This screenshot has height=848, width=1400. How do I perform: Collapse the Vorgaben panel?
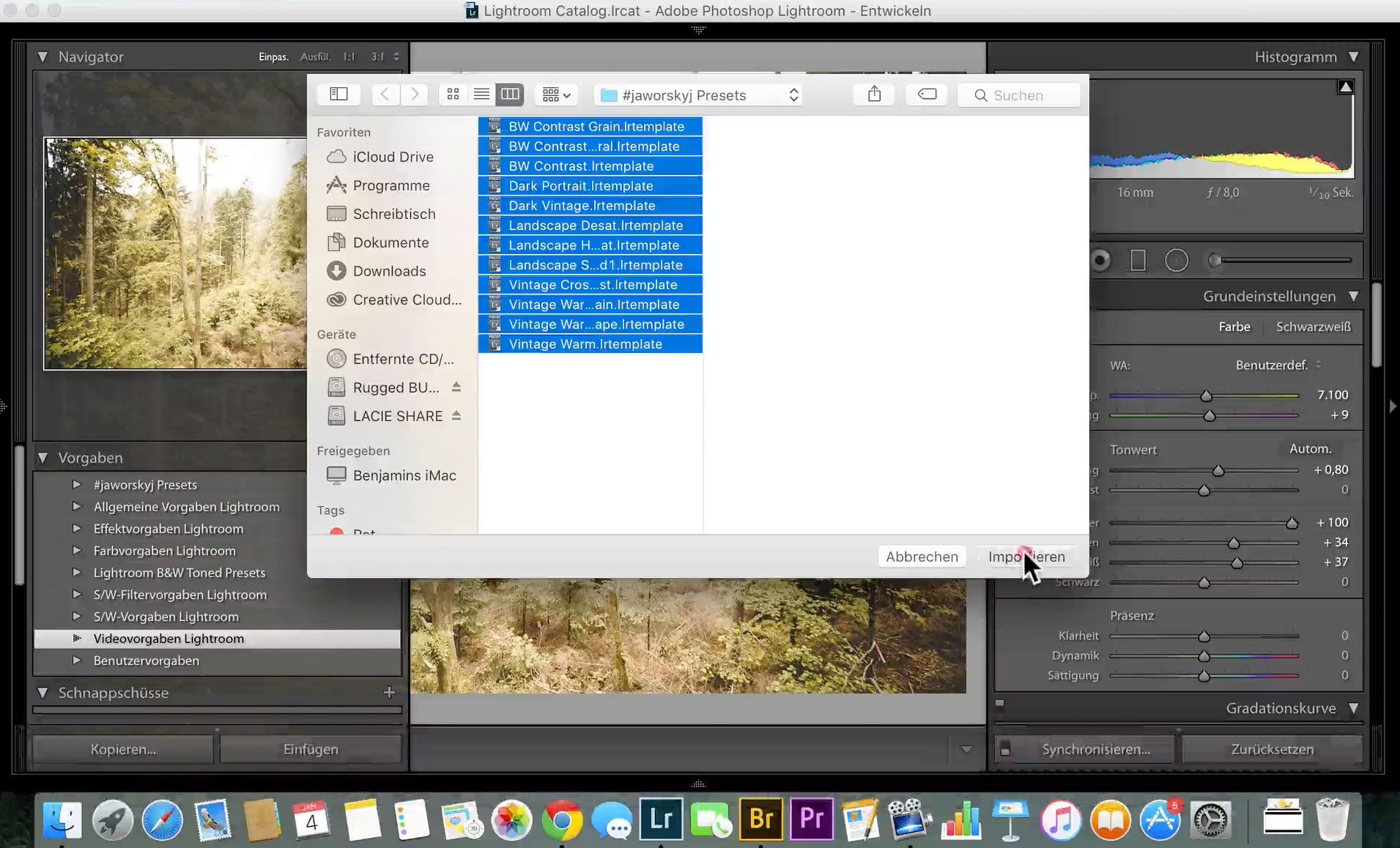42,458
